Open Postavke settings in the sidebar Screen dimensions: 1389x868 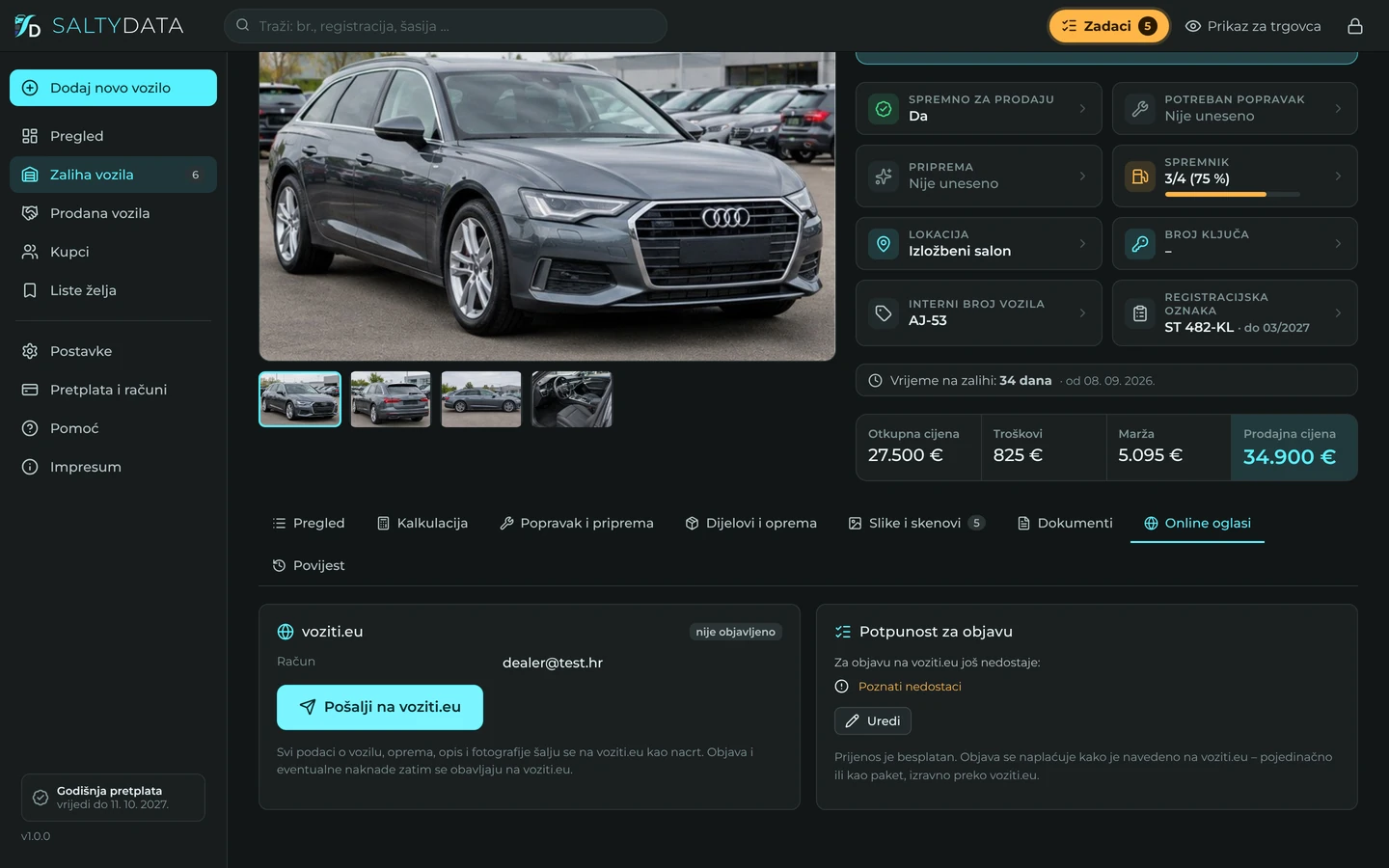click(113, 351)
